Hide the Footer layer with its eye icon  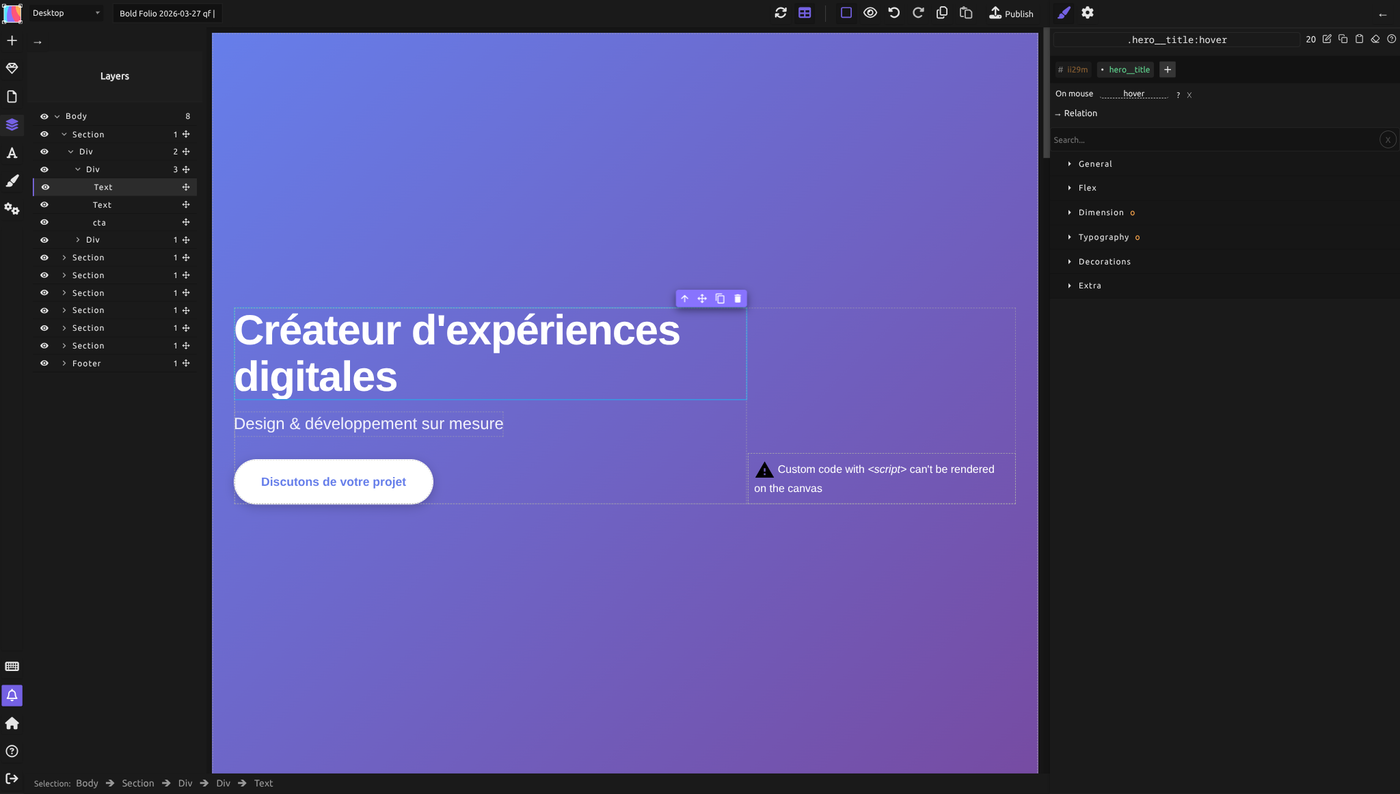click(x=43, y=363)
